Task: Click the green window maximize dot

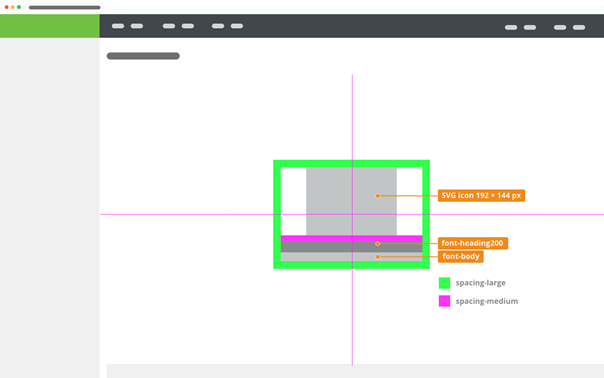Action: coord(19,7)
